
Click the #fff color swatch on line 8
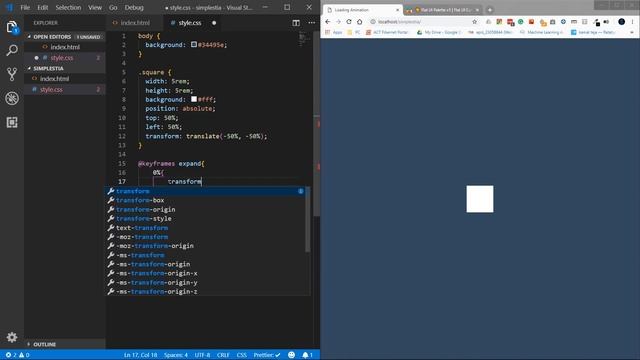194,99
